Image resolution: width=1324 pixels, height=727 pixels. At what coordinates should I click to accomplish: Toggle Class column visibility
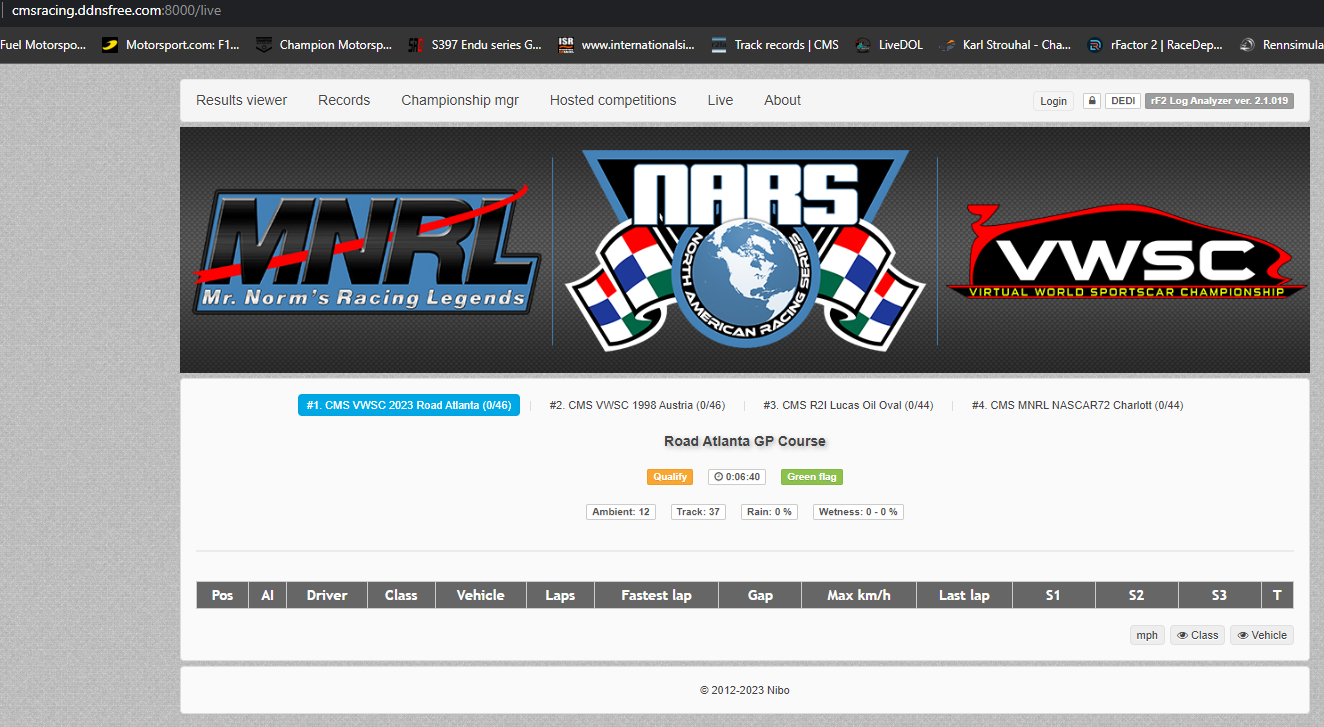click(1197, 635)
